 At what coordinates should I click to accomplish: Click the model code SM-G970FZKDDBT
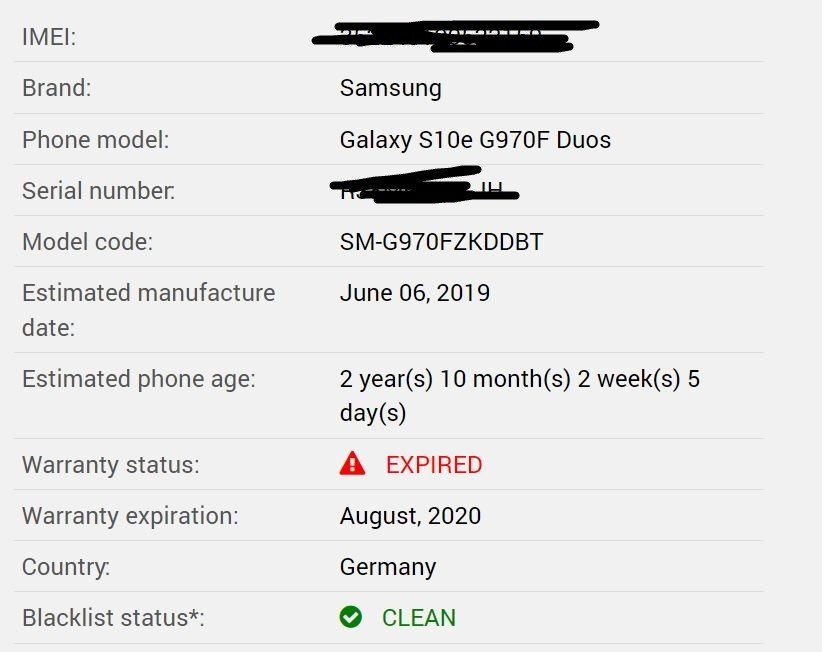[x=441, y=242]
